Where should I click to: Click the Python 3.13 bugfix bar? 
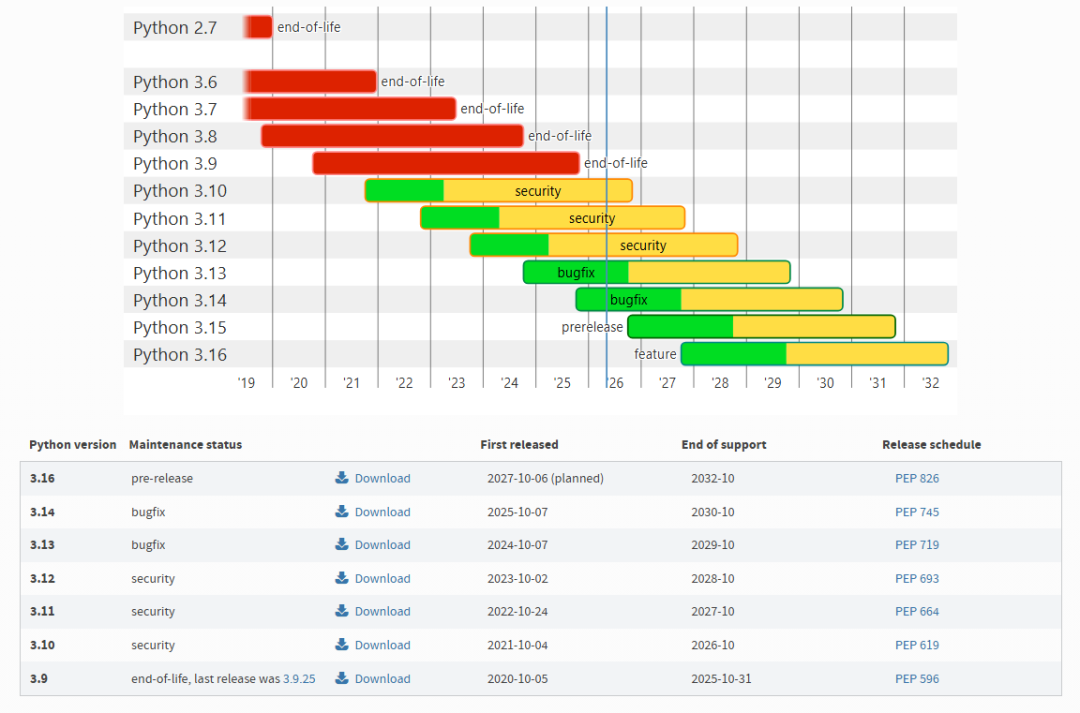[656, 273]
